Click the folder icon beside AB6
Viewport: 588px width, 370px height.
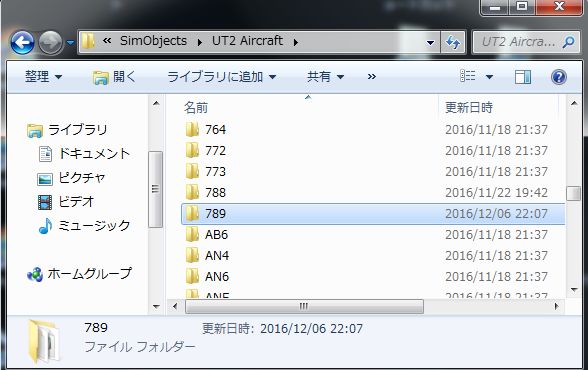coord(192,234)
